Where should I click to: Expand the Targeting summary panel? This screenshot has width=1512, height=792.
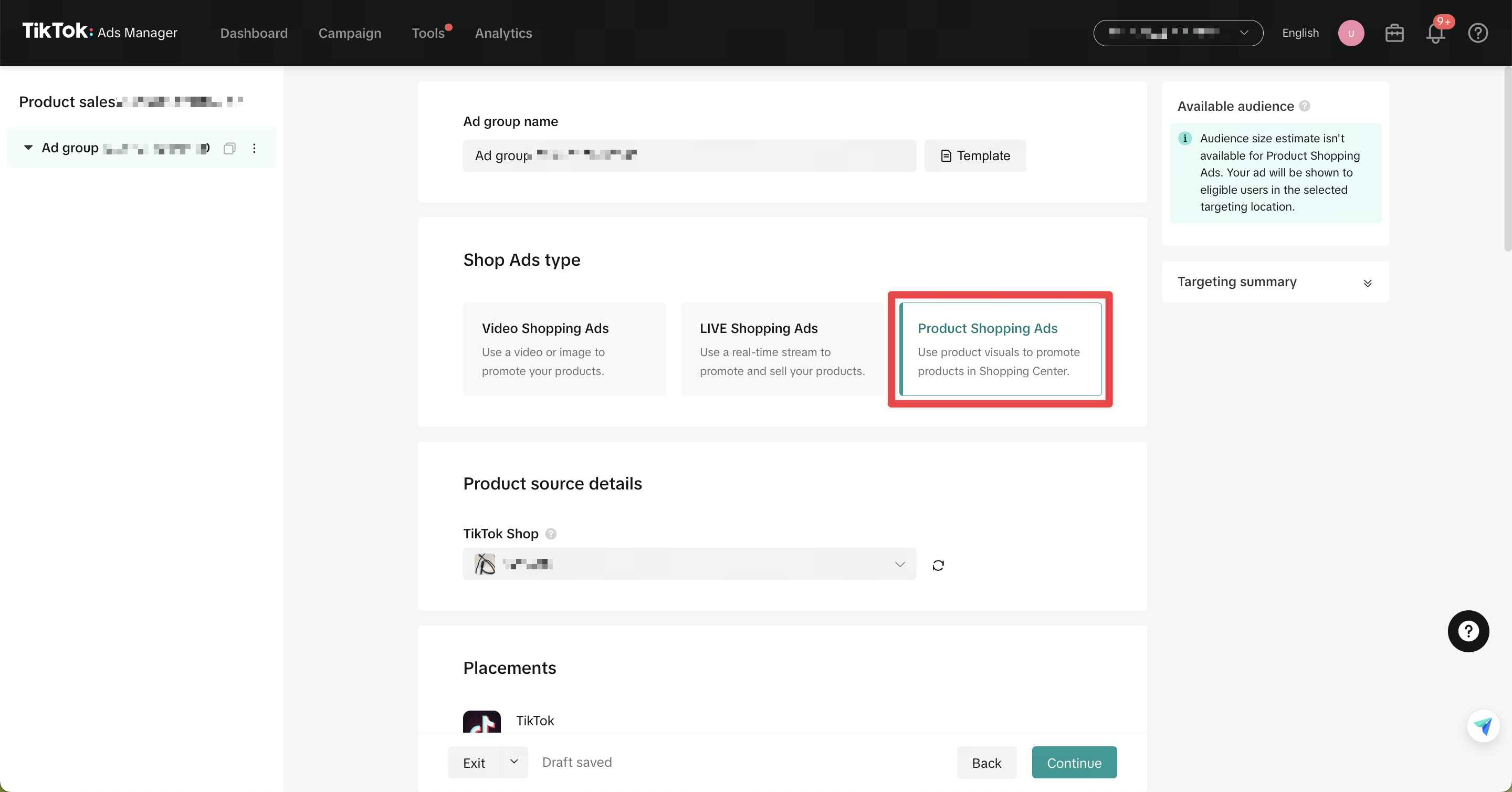1367,283
